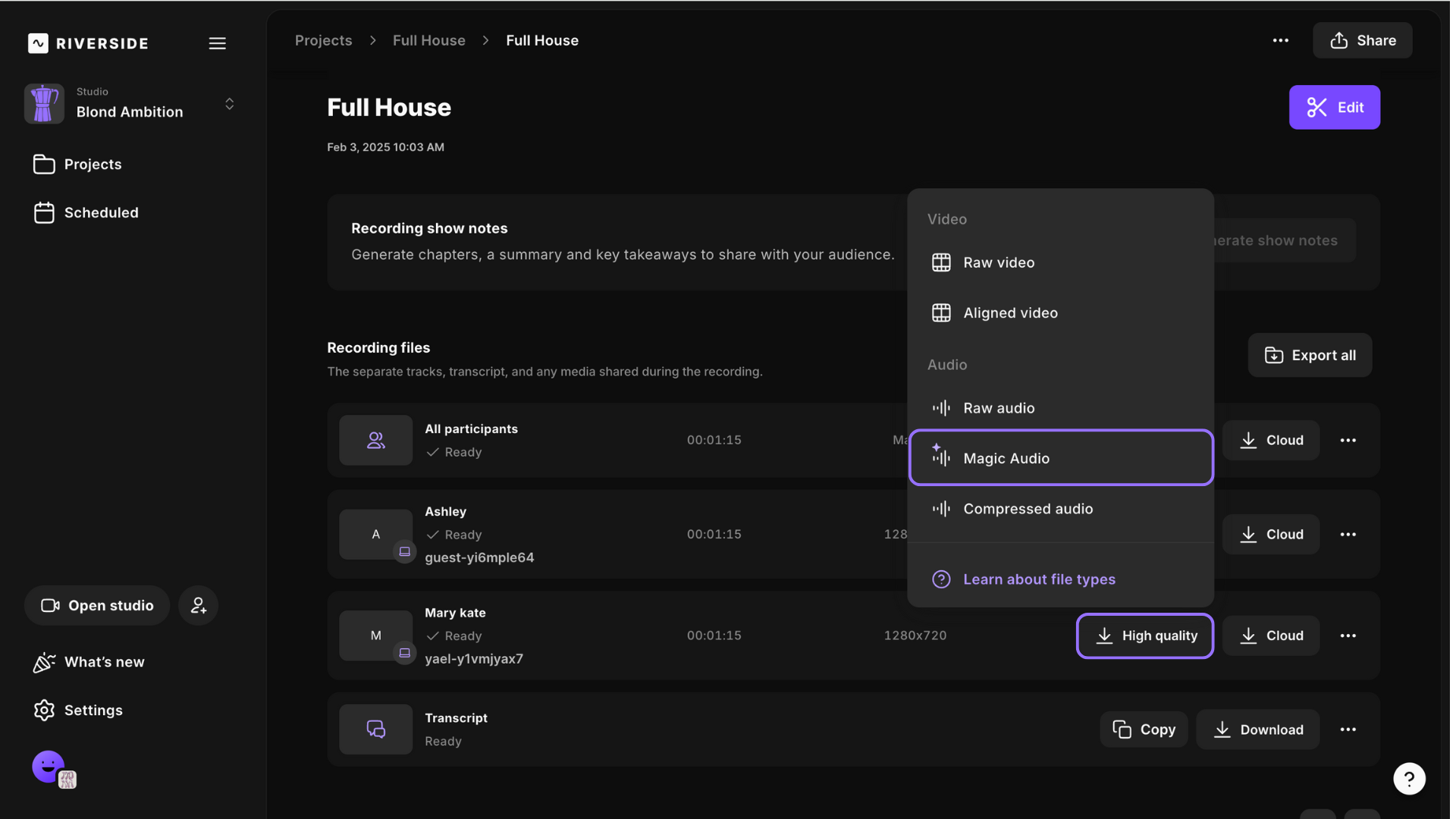Click the All participants track thumbnail
Image resolution: width=1456 pixels, height=819 pixels.
point(375,440)
